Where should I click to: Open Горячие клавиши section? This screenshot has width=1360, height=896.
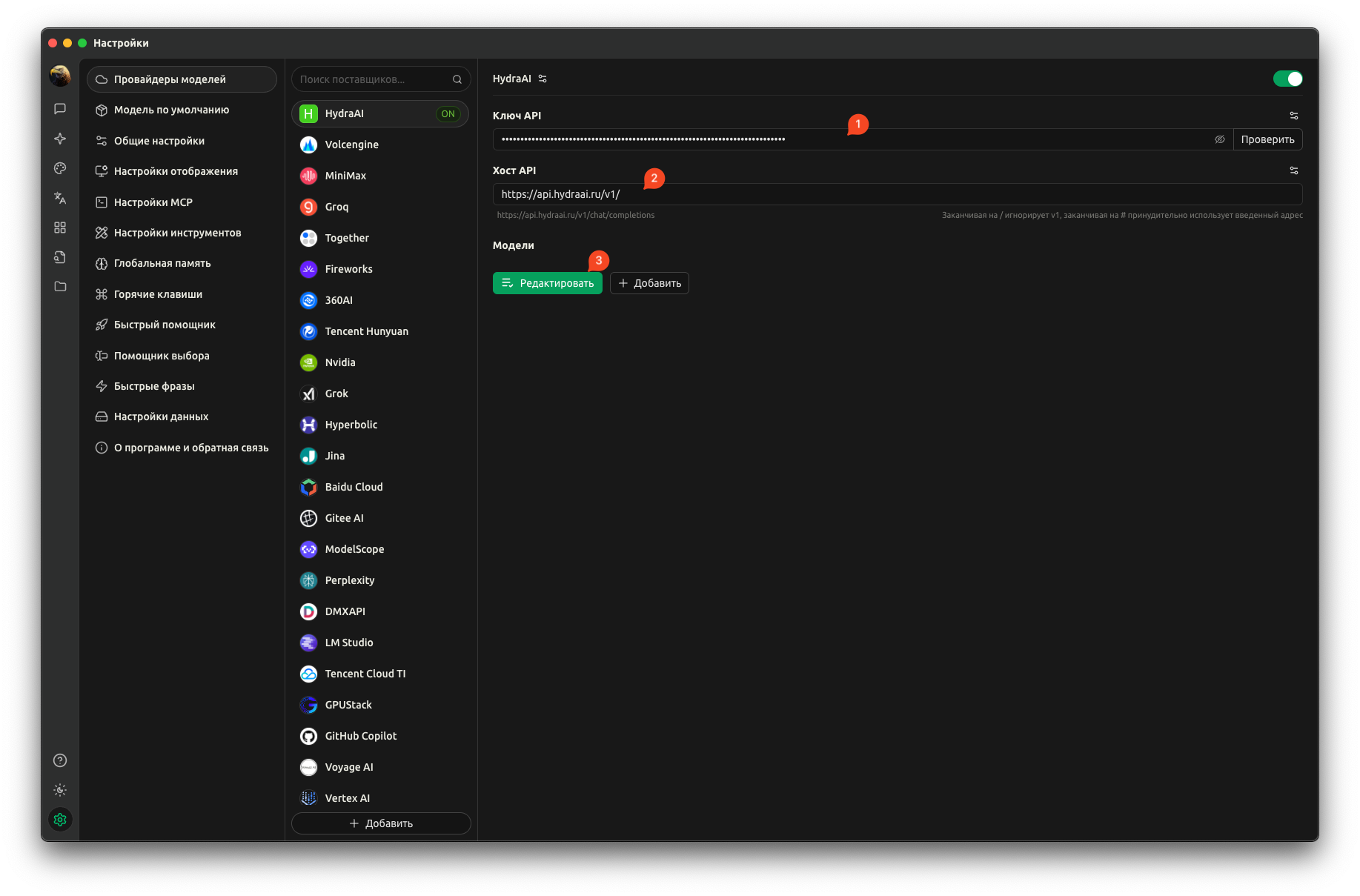182,294
